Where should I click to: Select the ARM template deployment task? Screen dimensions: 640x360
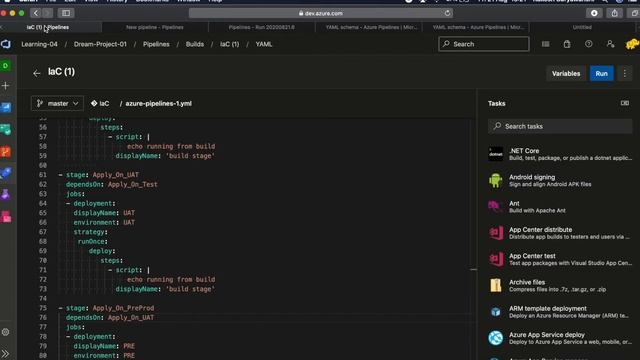560,312
